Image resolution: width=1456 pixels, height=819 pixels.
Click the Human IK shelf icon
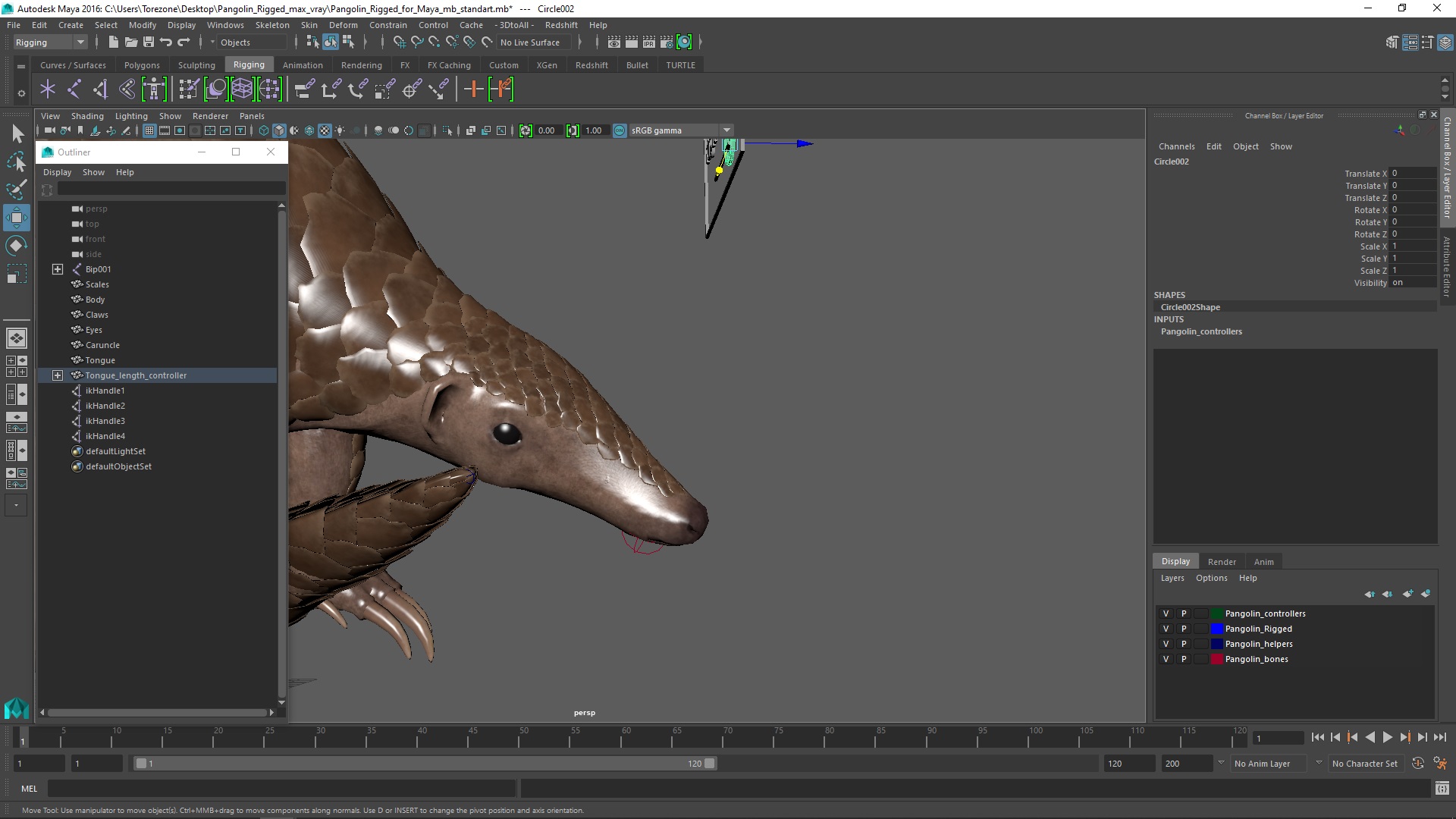coord(154,89)
